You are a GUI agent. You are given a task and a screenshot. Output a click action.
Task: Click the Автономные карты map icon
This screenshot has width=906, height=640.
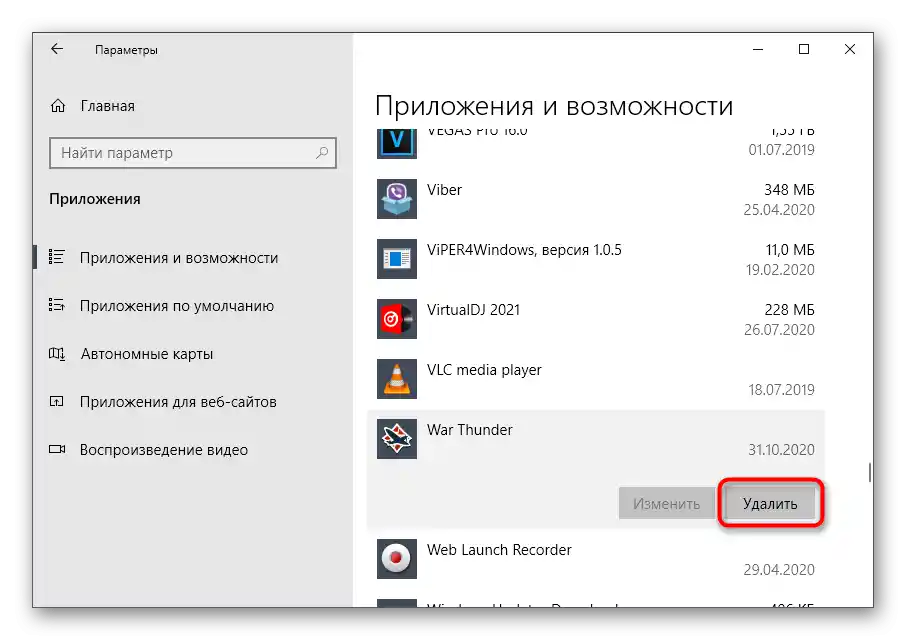coord(57,353)
